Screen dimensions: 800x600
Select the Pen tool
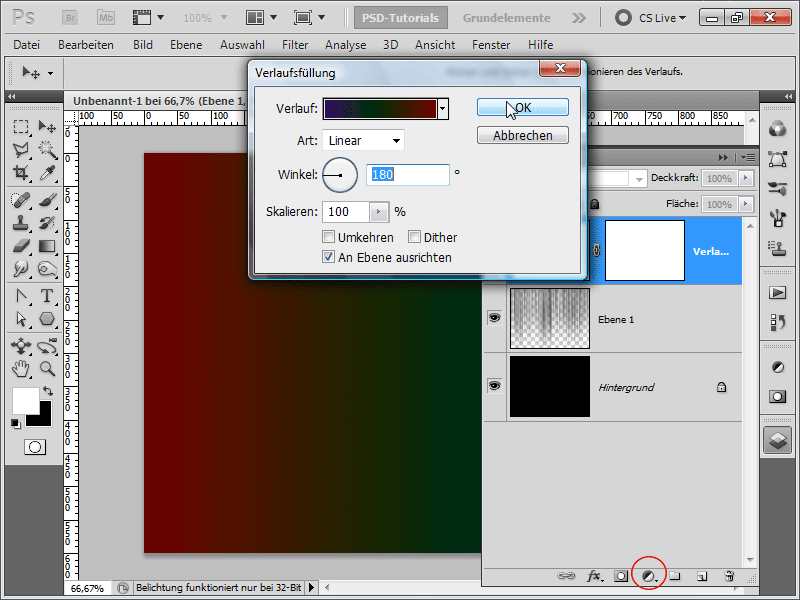point(20,296)
